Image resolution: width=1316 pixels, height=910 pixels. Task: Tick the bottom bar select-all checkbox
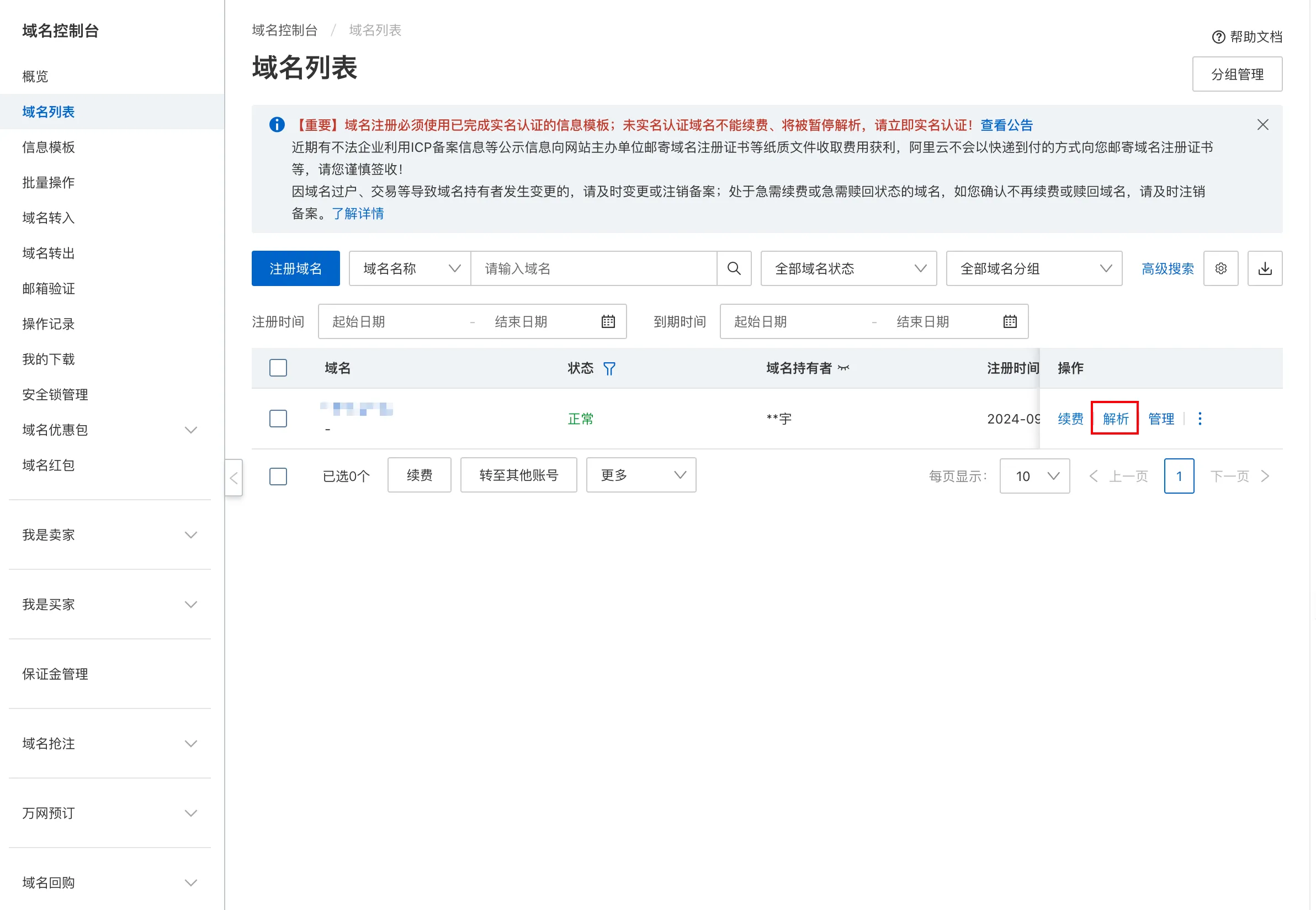click(x=278, y=476)
